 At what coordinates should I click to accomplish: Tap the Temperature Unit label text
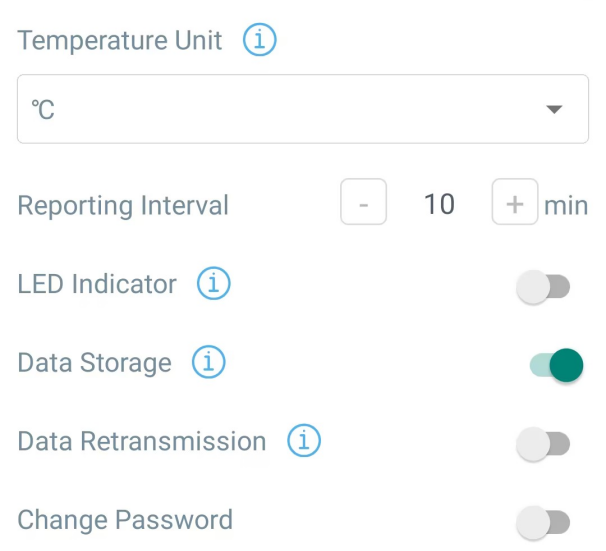click(120, 42)
